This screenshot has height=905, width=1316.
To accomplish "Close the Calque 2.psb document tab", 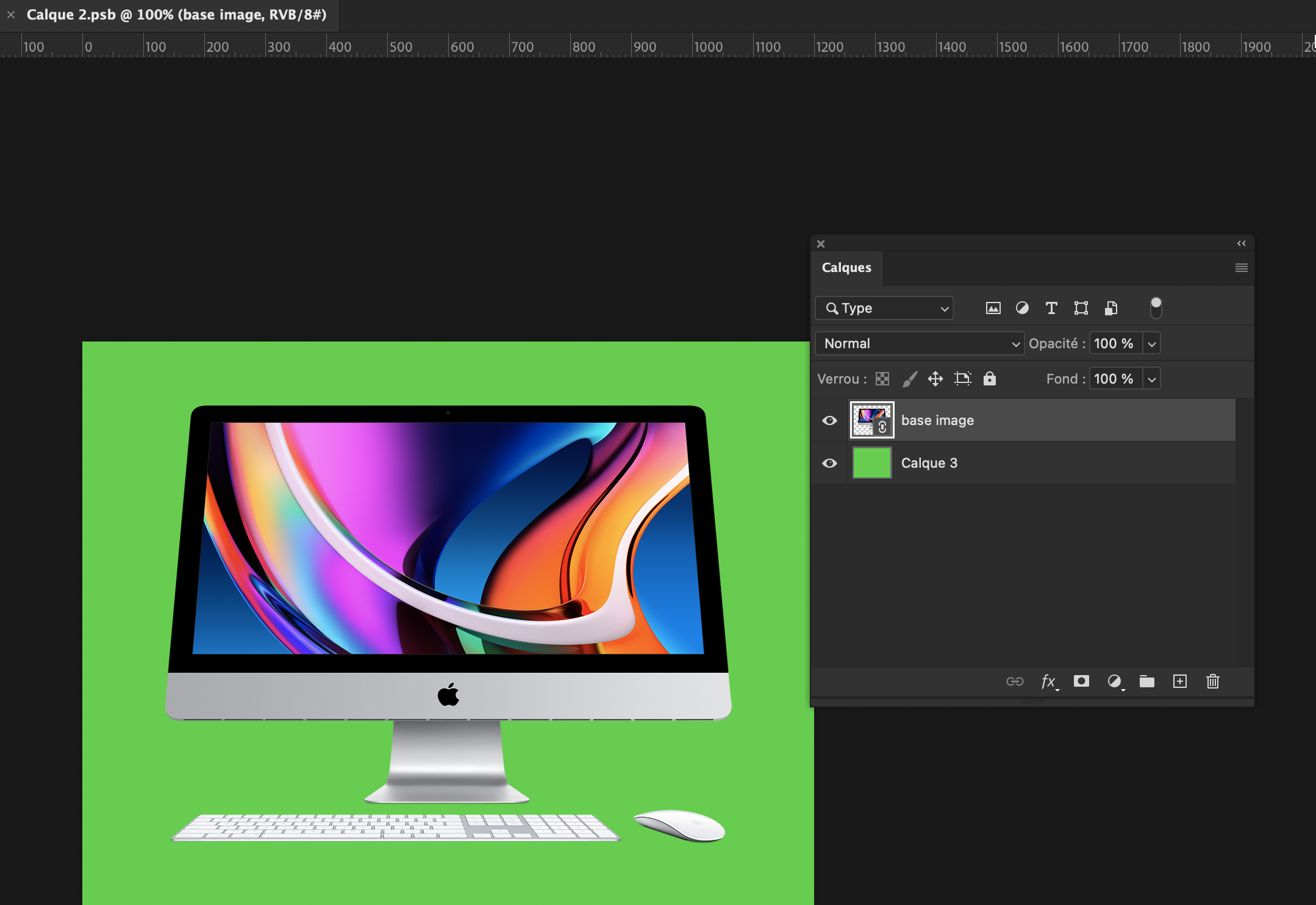I will point(10,14).
